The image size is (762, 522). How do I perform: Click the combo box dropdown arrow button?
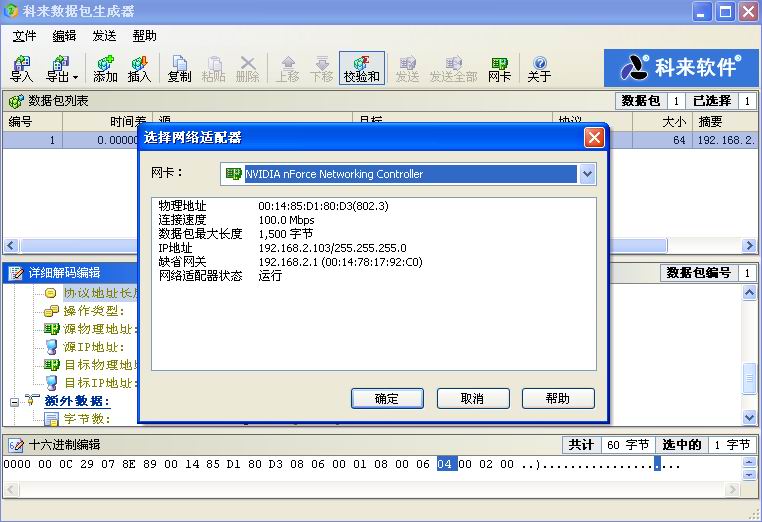[587, 174]
